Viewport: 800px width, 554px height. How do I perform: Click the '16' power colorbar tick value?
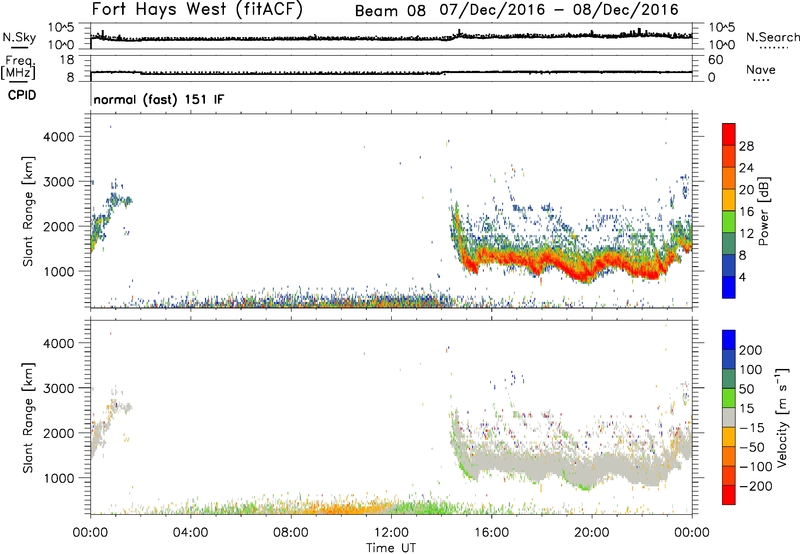tap(746, 212)
